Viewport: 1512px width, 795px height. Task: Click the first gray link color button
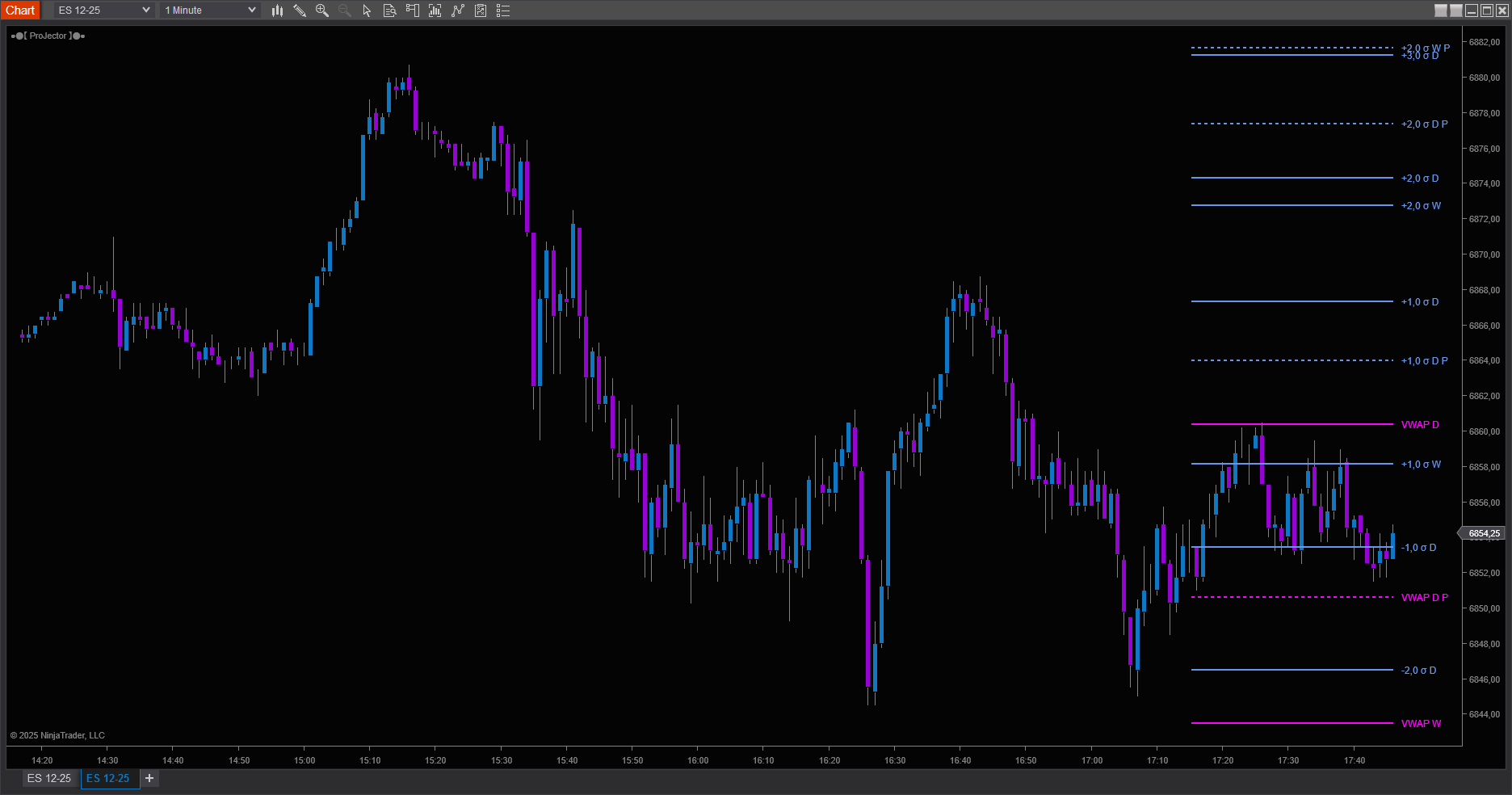click(x=1441, y=11)
